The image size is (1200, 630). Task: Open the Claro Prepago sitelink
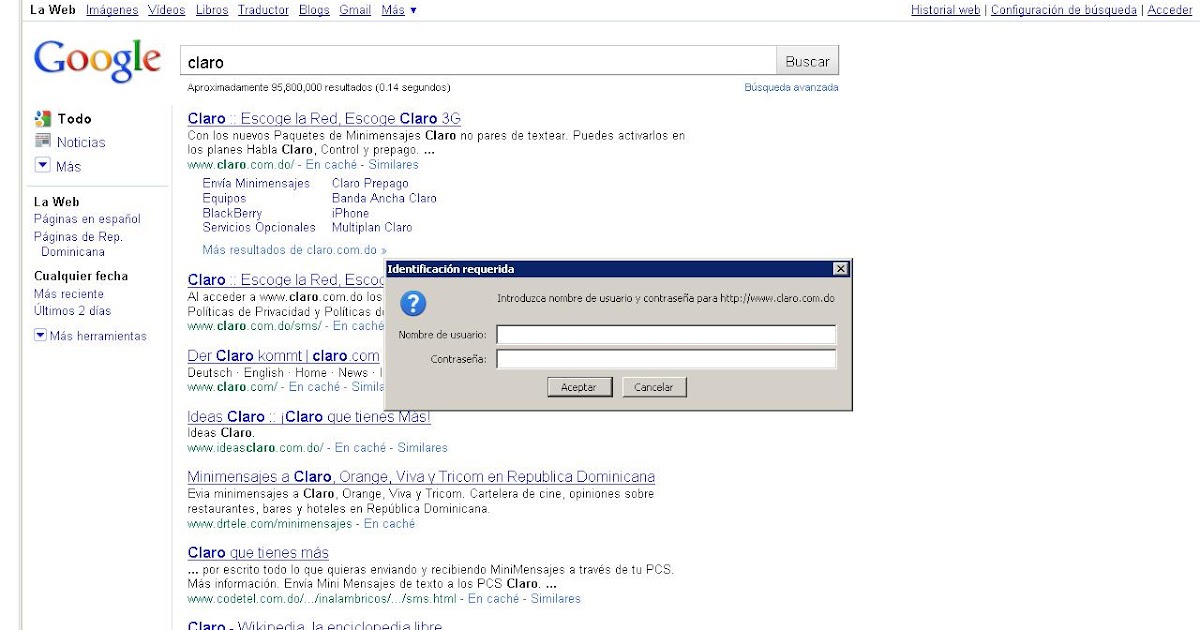tap(370, 183)
